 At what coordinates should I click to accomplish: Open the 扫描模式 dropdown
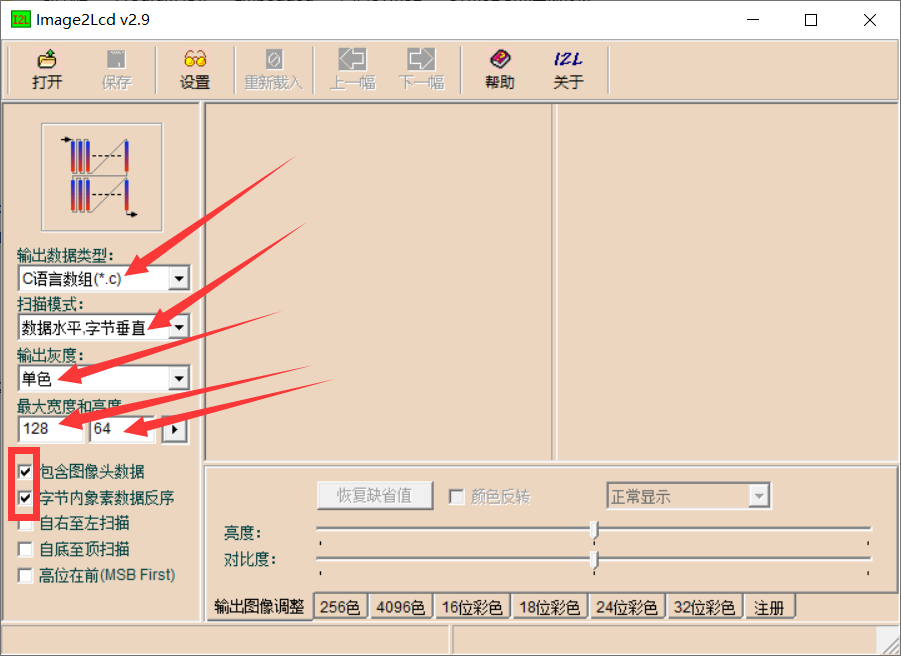(178, 327)
